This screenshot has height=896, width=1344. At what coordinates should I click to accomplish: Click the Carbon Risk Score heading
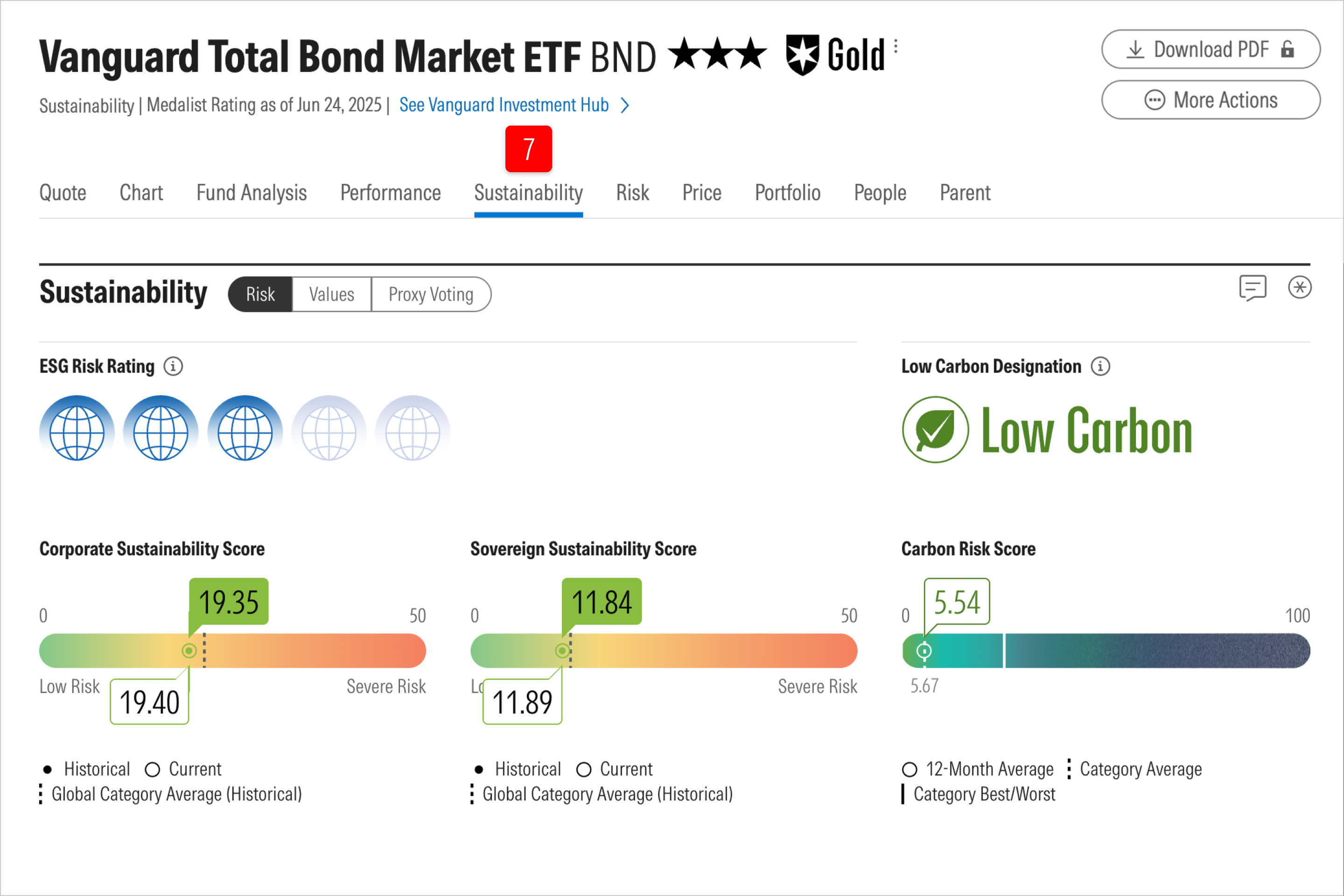click(969, 549)
